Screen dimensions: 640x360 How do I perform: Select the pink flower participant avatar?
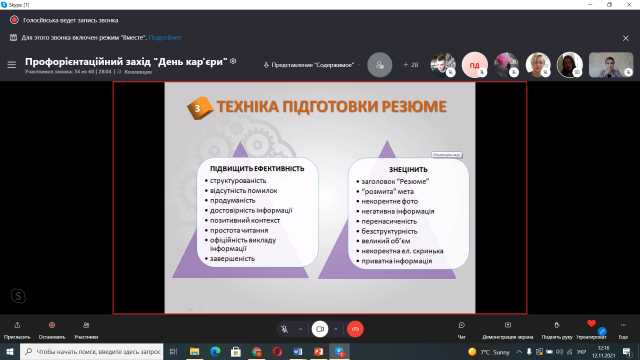click(x=506, y=65)
